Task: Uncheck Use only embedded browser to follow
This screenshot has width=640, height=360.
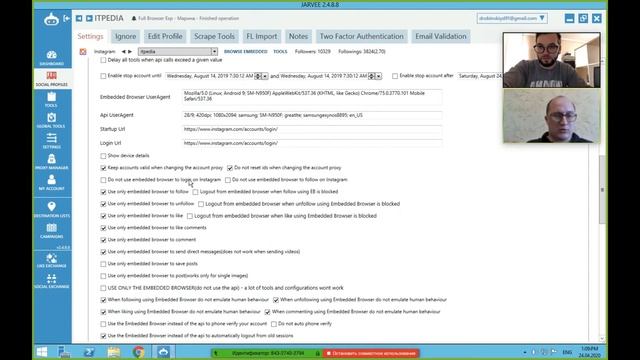Action: pos(103,192)
